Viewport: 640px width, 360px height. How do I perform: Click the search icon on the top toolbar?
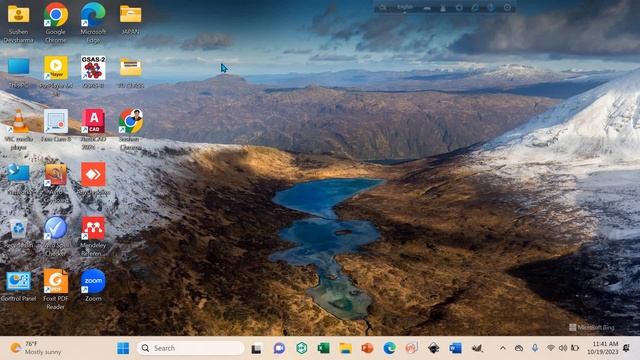pos(382,7)
